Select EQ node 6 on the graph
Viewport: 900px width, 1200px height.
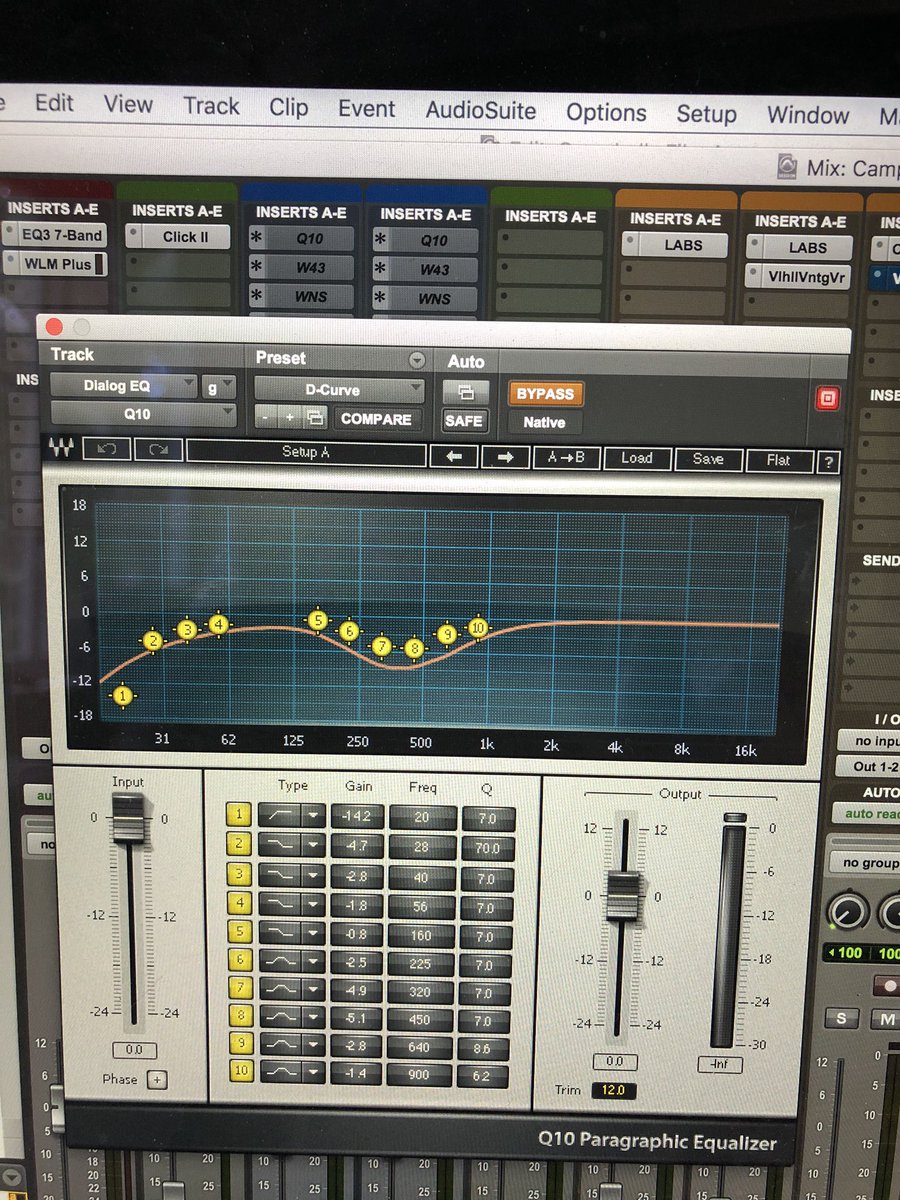[x=349, y=631]
